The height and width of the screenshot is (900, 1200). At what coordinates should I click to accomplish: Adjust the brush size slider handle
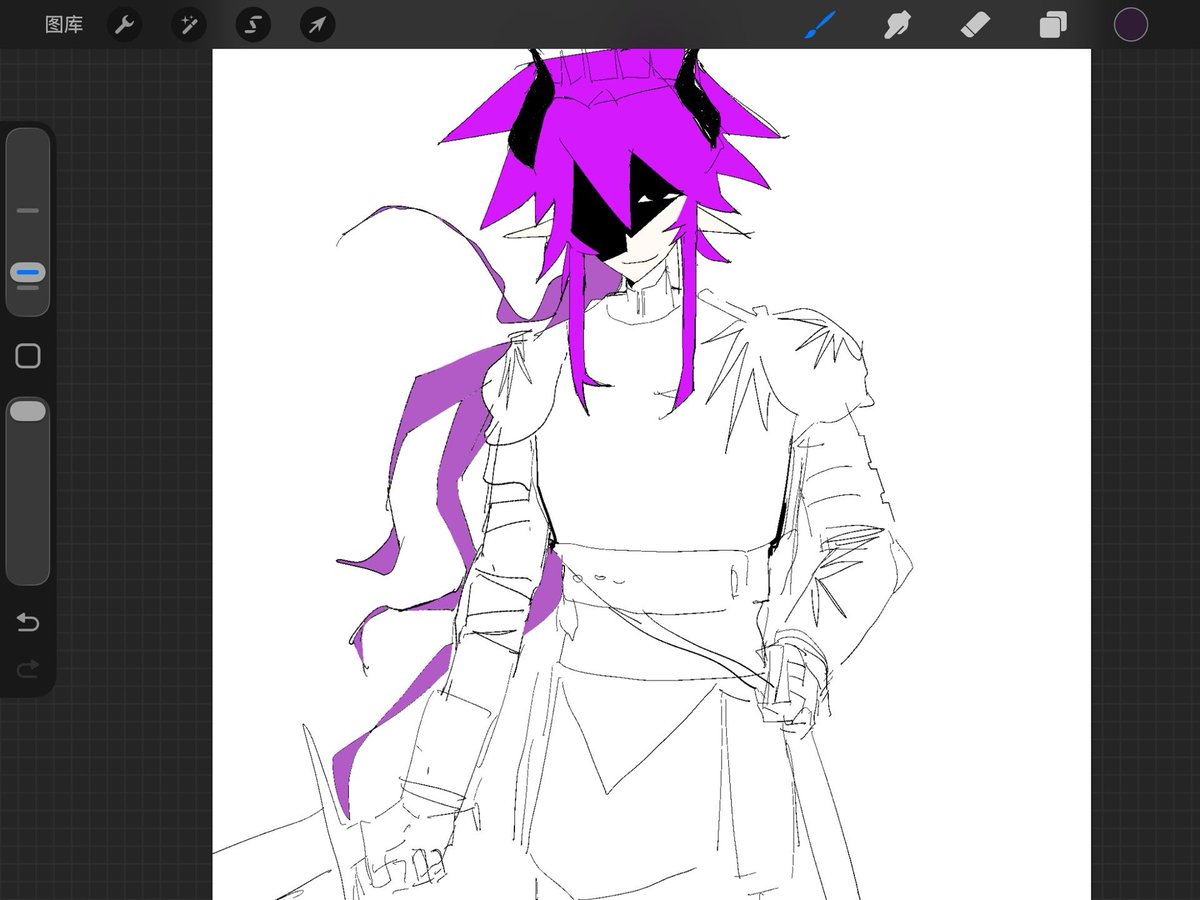[28, 272]
